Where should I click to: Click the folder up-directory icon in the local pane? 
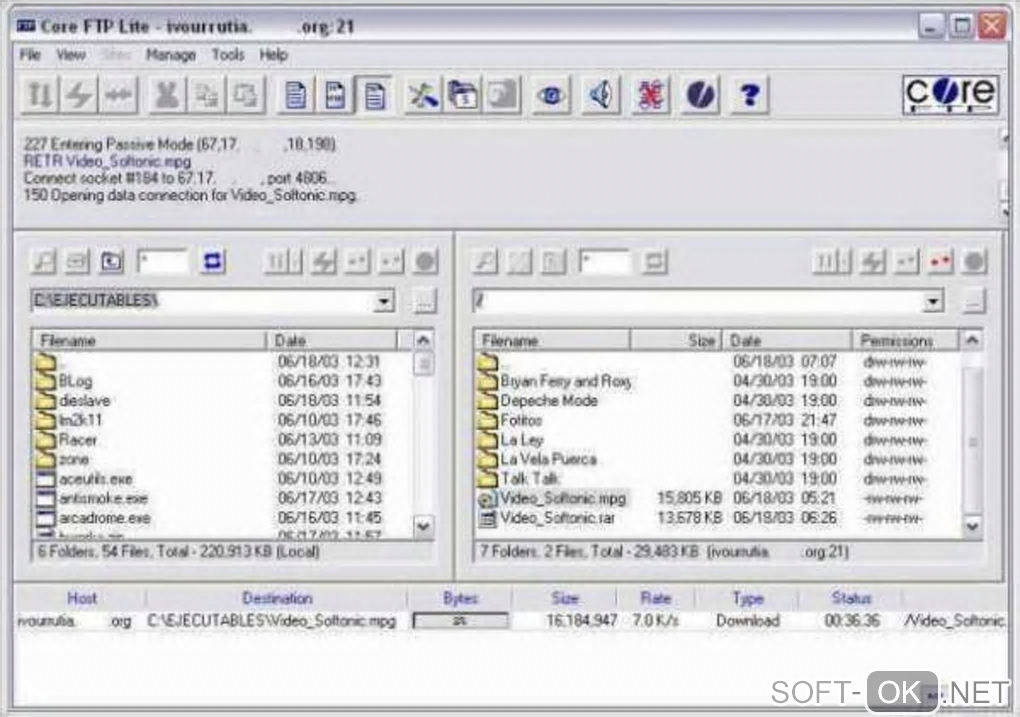[112, 262]
